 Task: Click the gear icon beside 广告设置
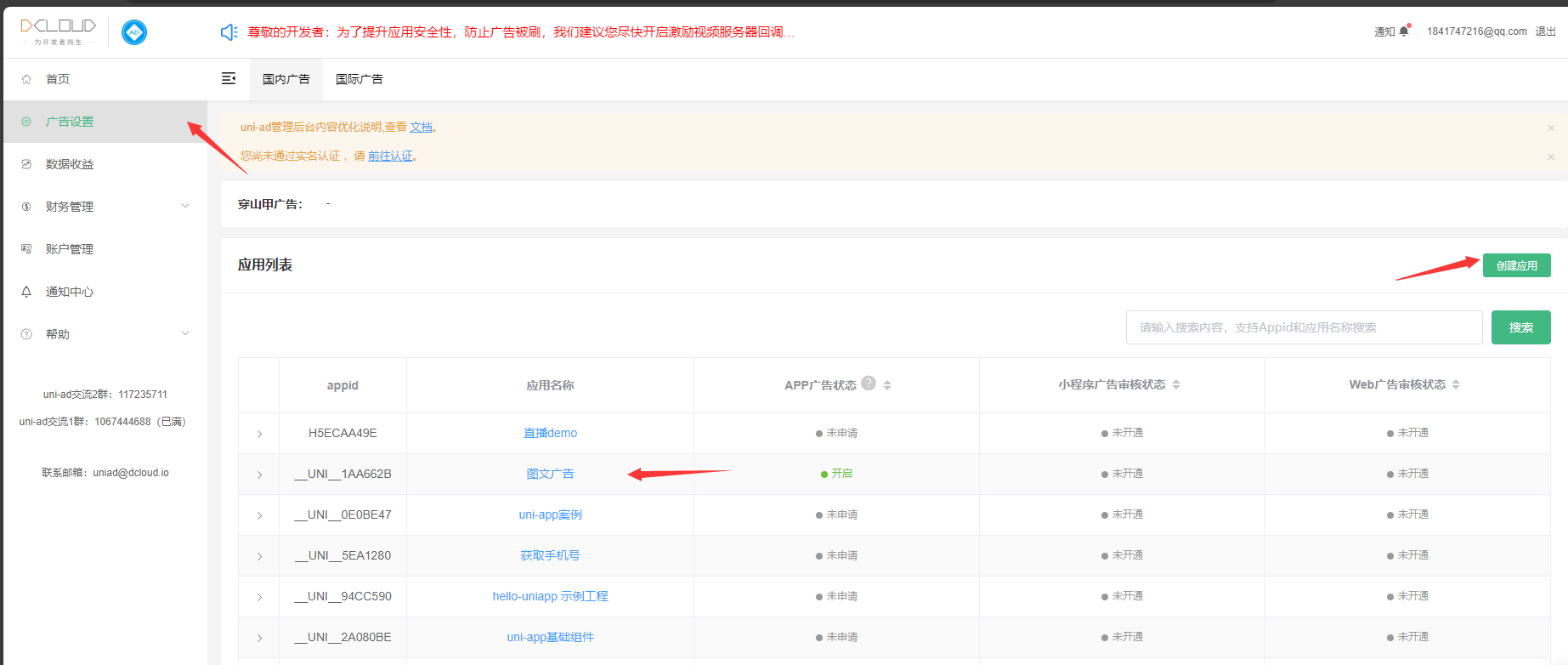pos(26,122)
